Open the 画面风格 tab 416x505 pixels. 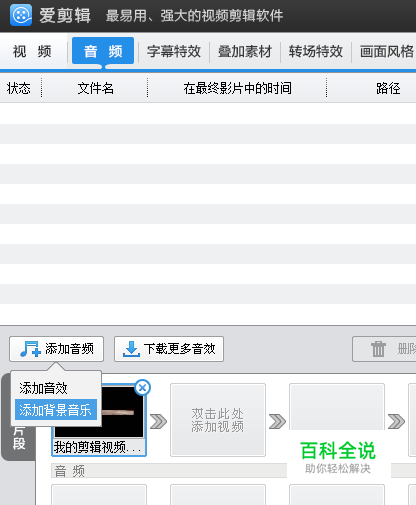(x=387, y=52)
